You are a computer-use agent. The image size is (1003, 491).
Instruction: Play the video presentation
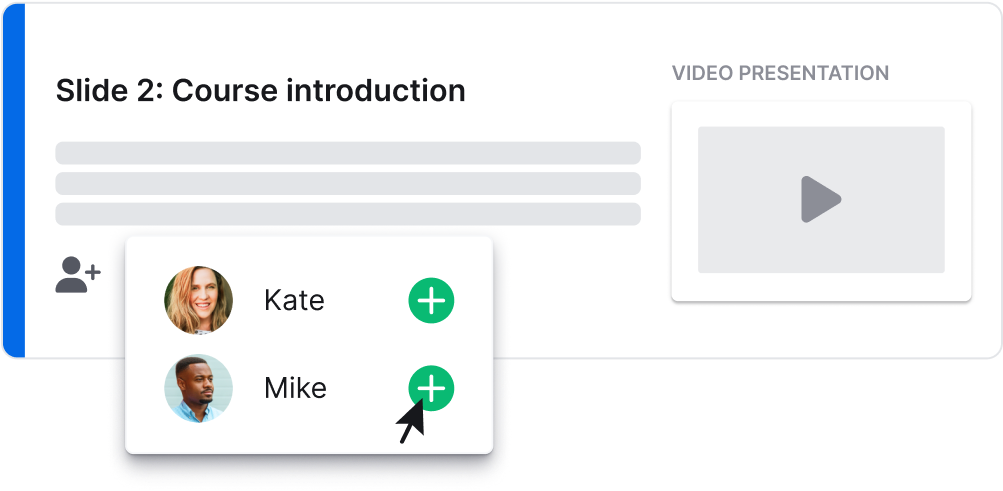point(821,199)
